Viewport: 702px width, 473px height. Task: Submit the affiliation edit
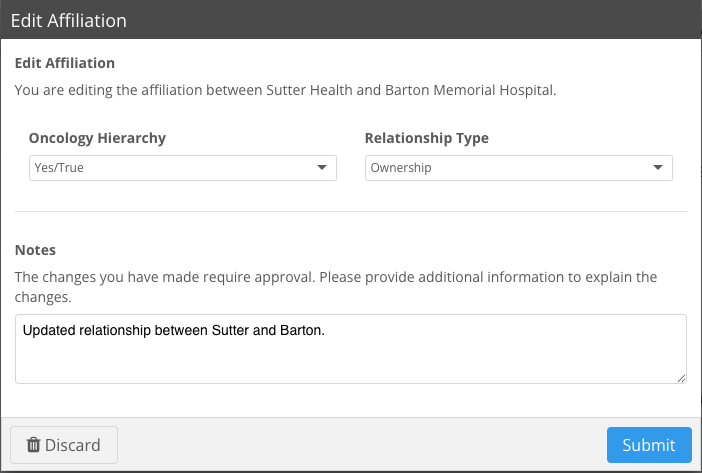[x=649, y=445]
